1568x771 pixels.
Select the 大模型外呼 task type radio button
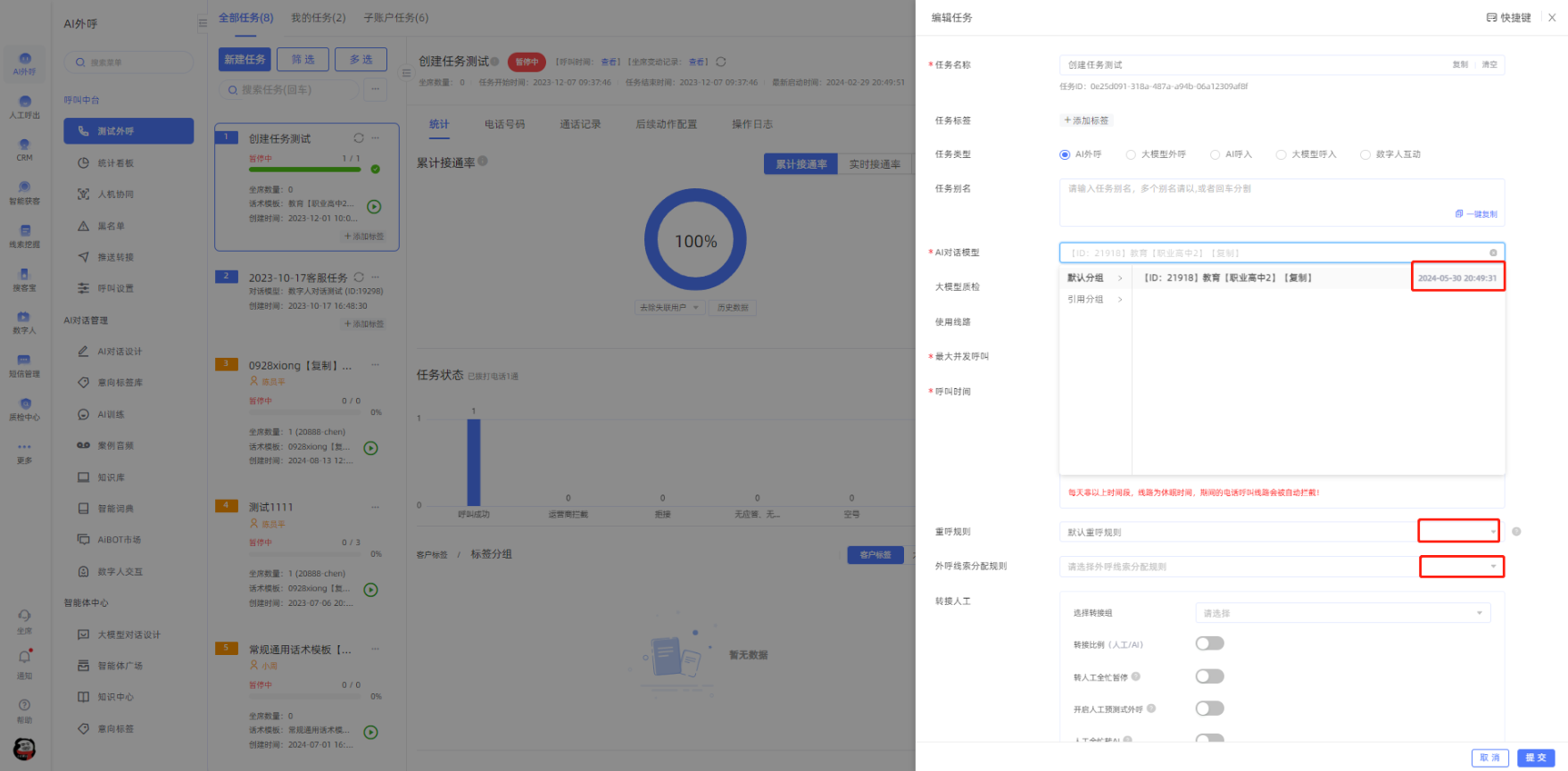(1131, 154)
